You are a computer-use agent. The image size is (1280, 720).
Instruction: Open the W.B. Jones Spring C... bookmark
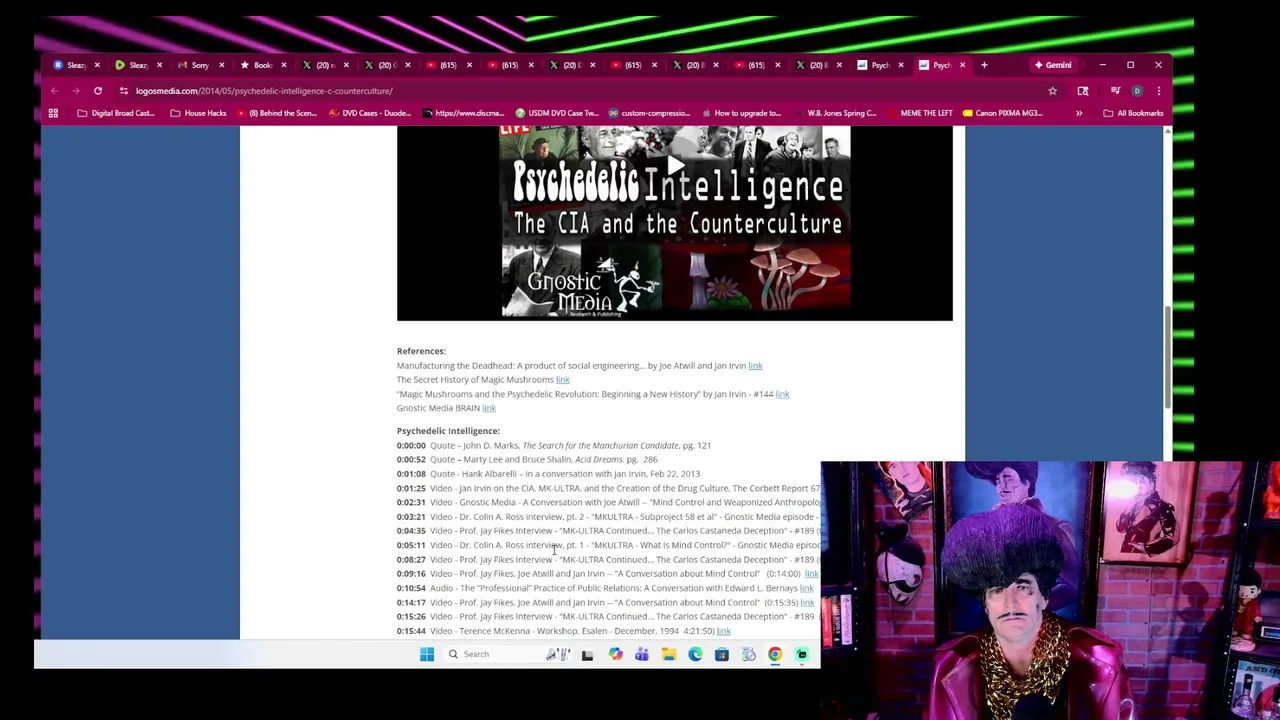pos(834,113)
